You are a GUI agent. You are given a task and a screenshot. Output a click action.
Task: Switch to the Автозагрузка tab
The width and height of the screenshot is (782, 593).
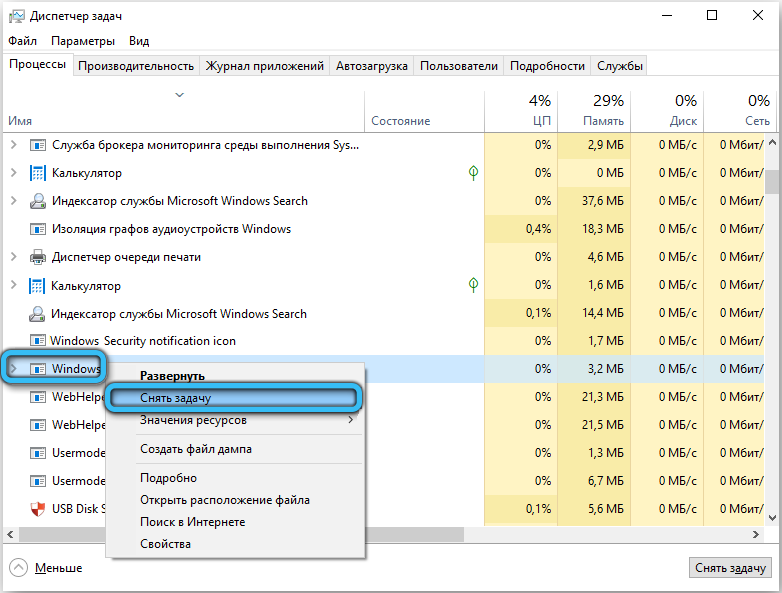(x=372, y=66)
